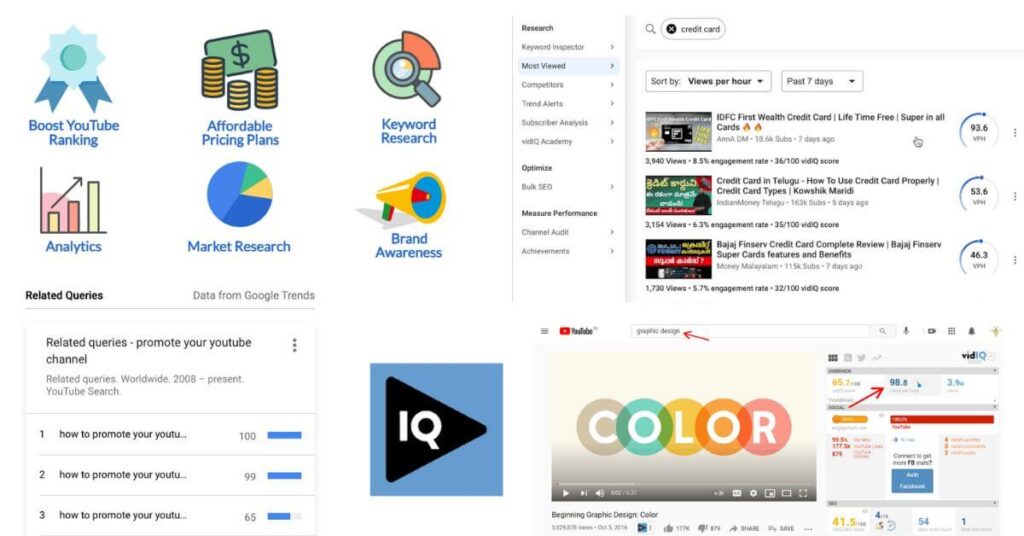The width and height of the screenshot is (1024, 536).
Task: Click the YouTube microphone voice search icon
Action: [906, 331]
